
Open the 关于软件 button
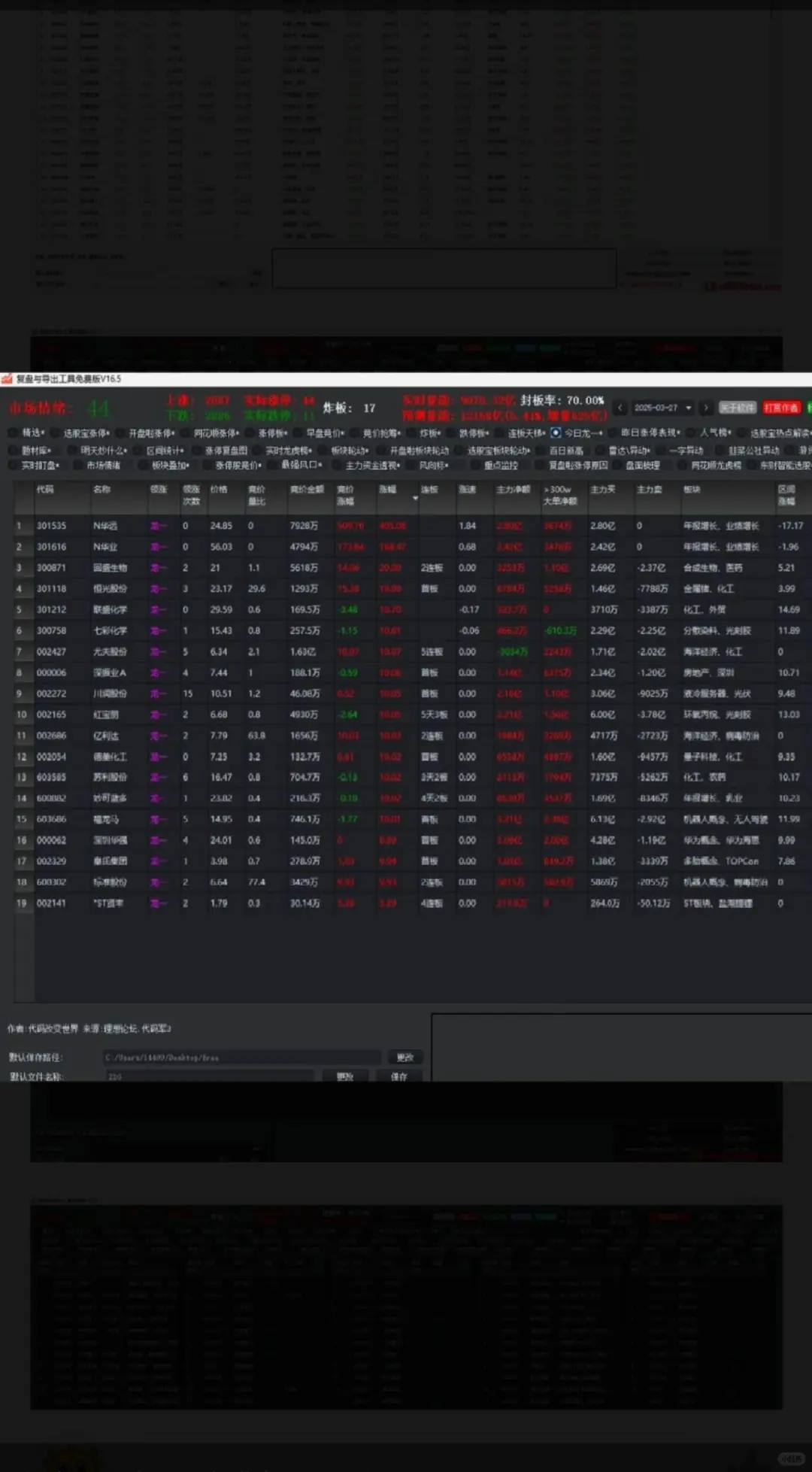[x=737, y=408]
